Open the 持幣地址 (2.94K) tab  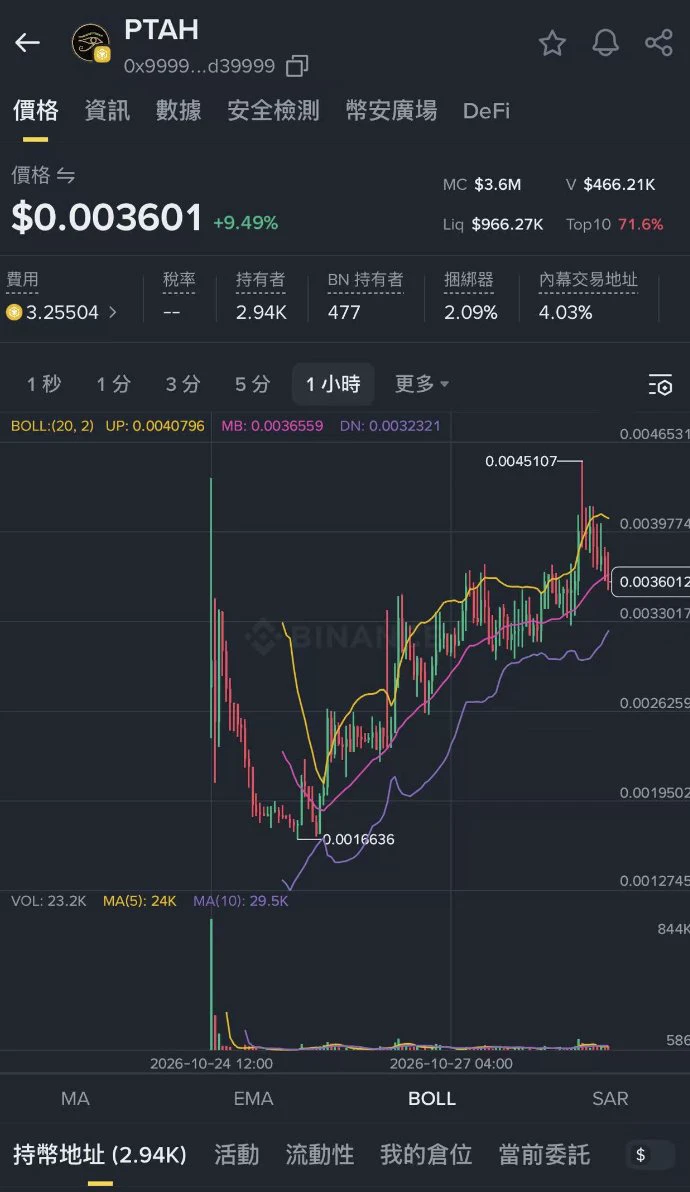pos(100,1155)
